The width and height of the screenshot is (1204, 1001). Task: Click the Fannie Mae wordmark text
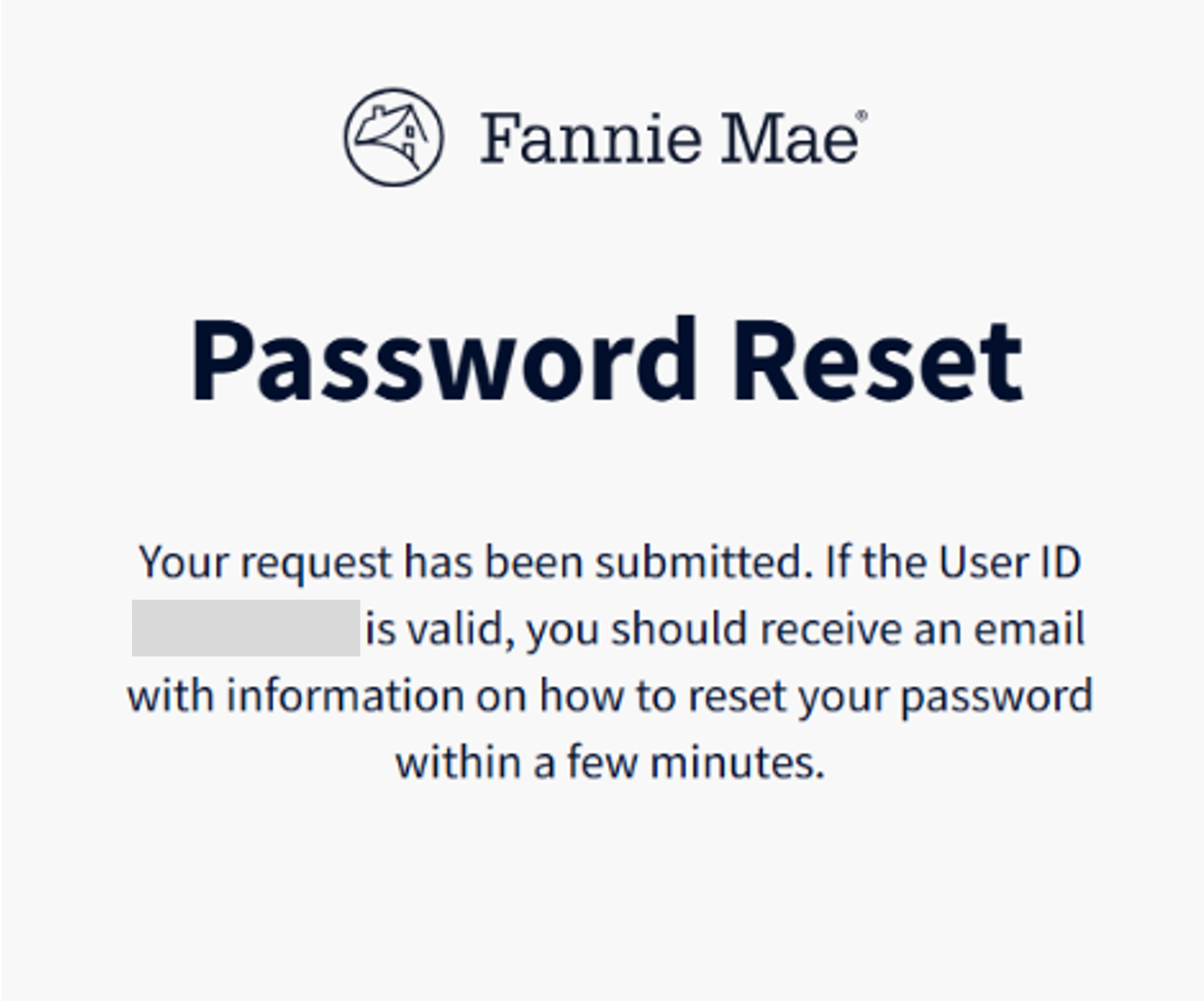pyautogui.click(x=669, y=138)
